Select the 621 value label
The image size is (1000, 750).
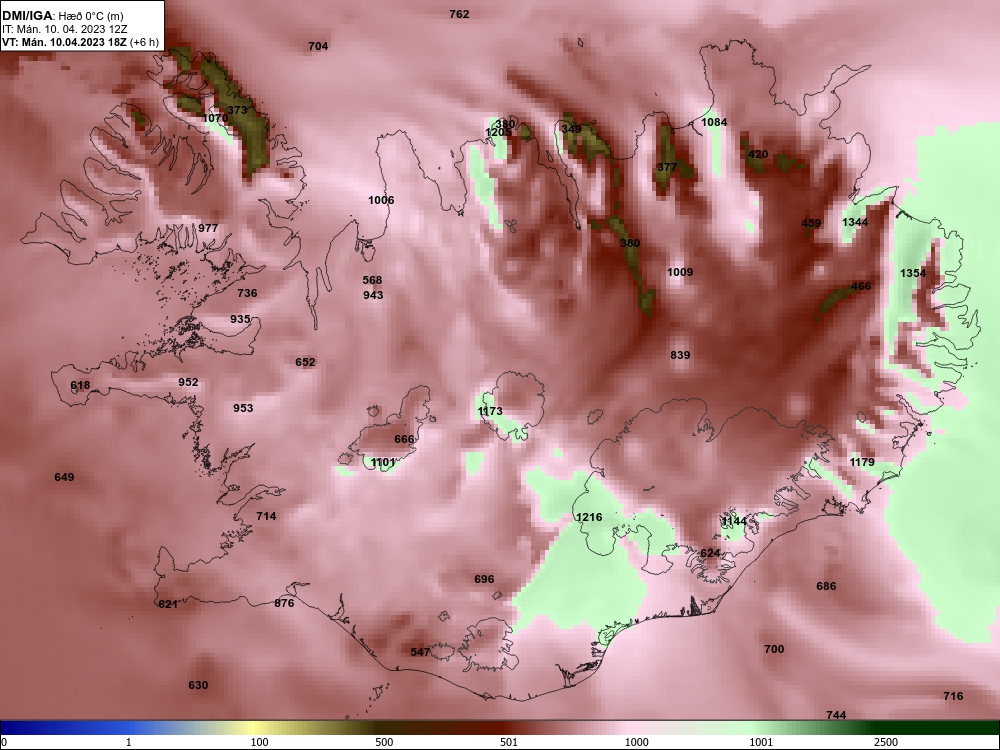coord(168,604)
